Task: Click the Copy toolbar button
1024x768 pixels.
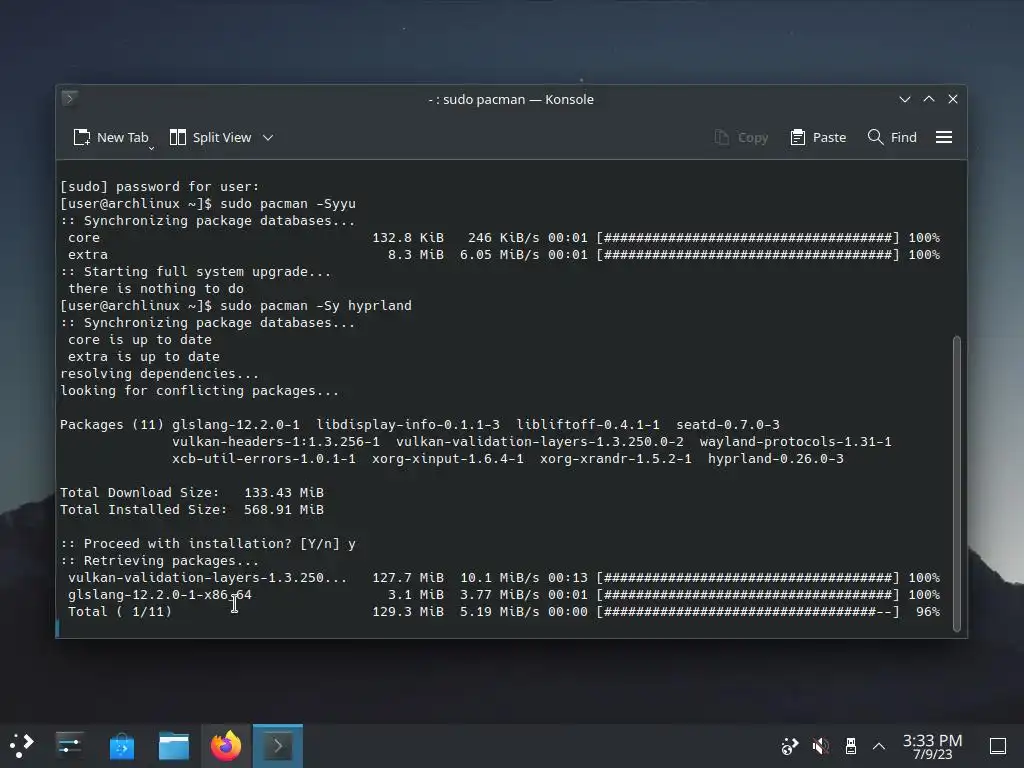Action: coord(741,137)
